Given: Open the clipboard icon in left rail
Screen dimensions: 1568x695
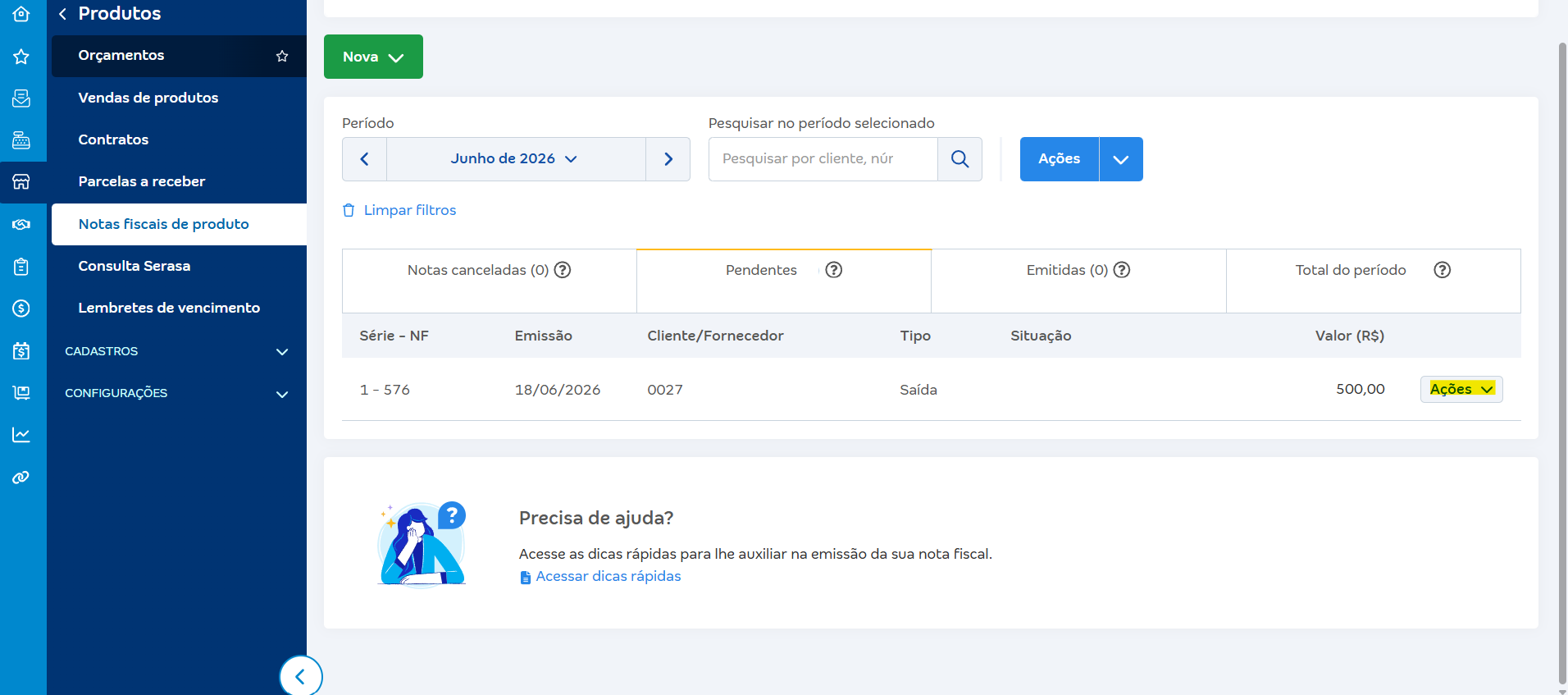Looking at the screenshot, I should pos(21,267).
